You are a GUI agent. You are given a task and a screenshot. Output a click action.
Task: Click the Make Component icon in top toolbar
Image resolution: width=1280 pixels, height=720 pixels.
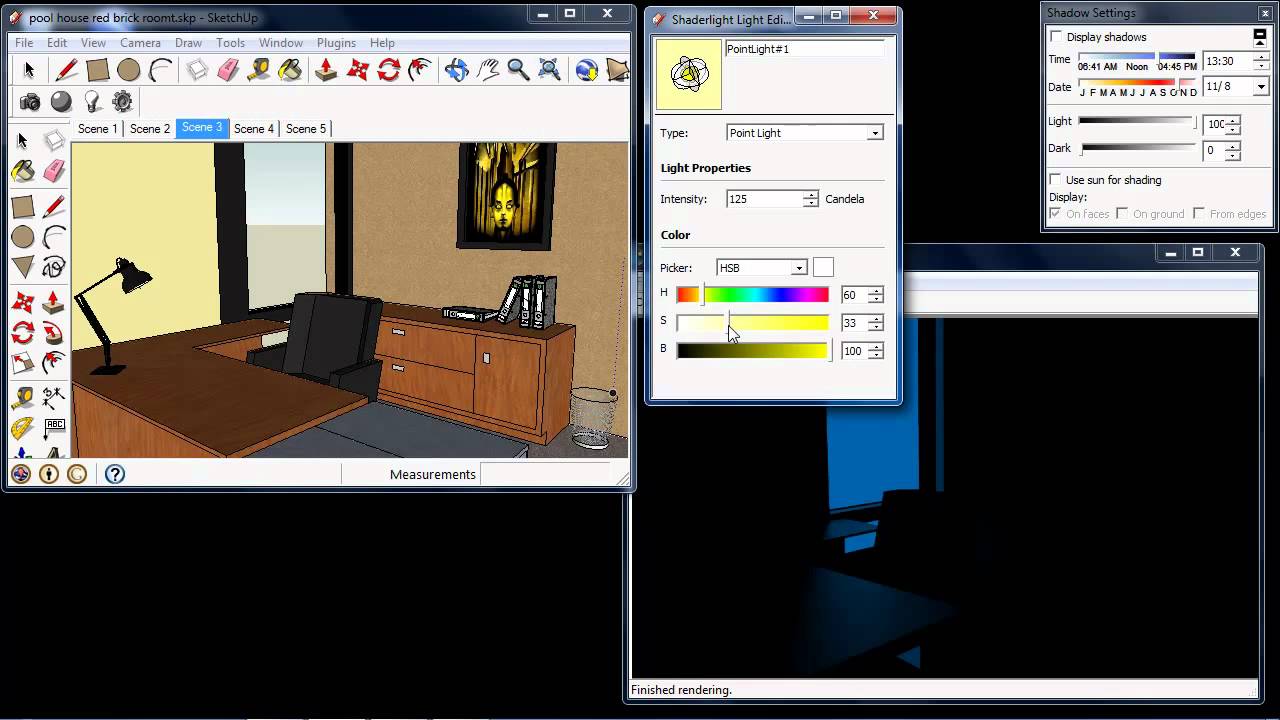(x=197, y=70)
